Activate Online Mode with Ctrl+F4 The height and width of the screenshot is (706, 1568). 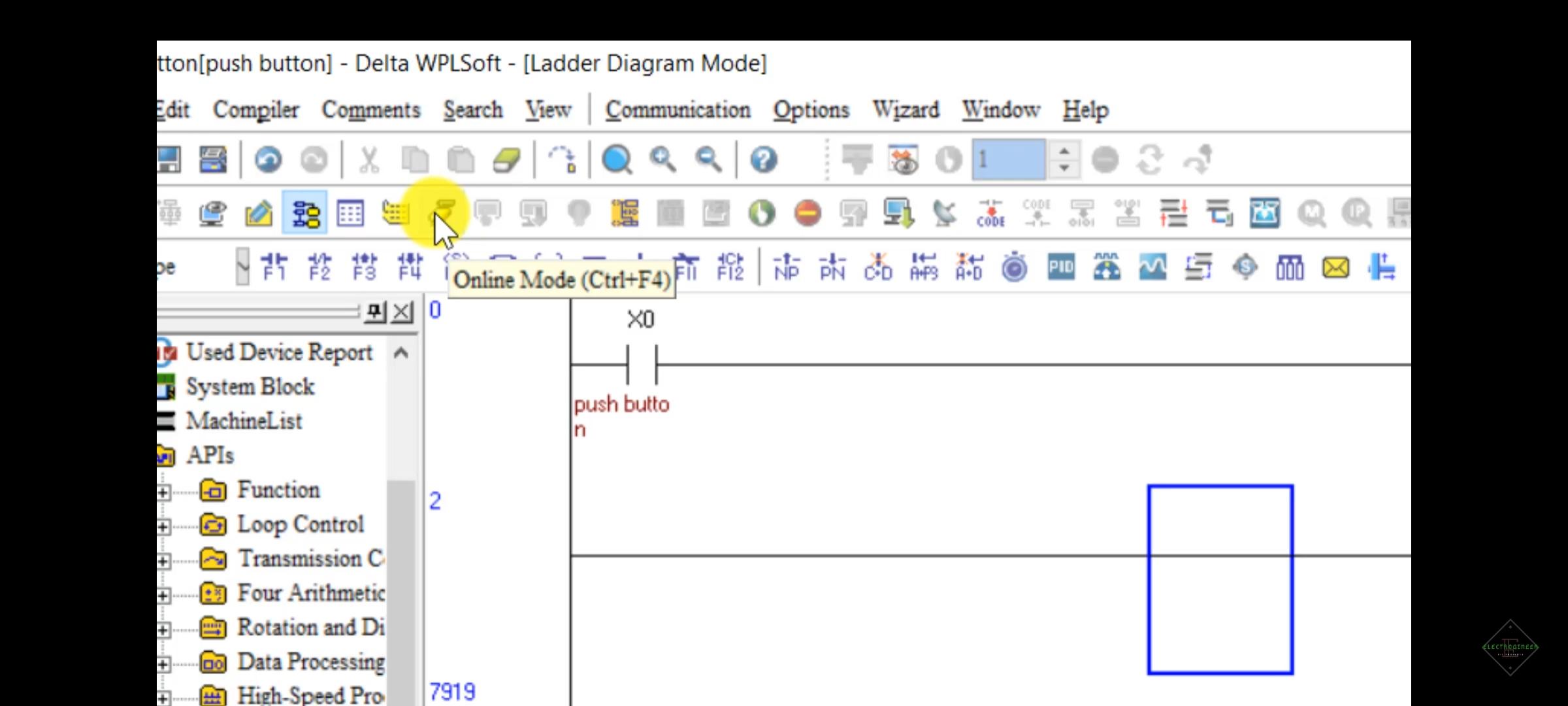tap(442, 212)
